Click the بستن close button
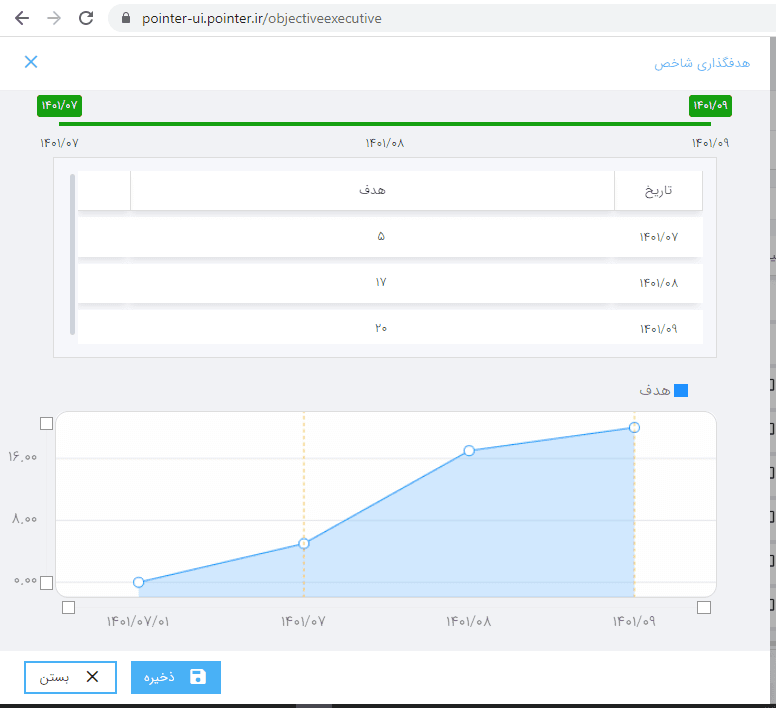Image resolution: width=776 pixels, height=708 pixels. (x=70, y=677)
